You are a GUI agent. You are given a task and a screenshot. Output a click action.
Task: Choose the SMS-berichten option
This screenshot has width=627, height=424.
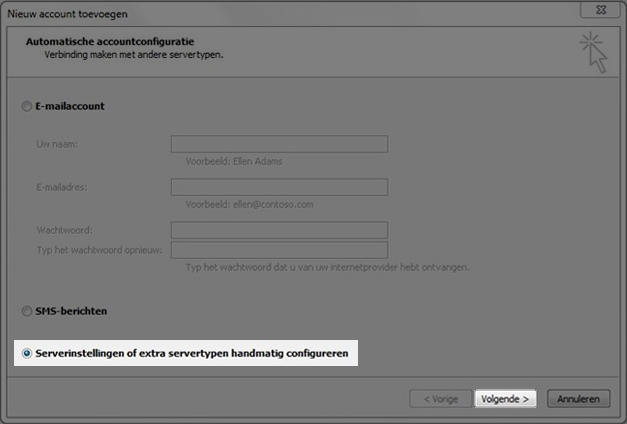[27, 311]
